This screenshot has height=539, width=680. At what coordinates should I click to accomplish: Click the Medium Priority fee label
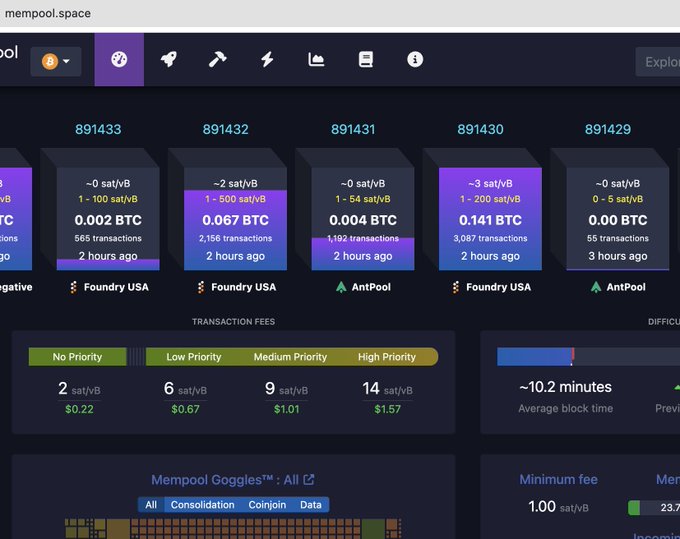[290, 357]
